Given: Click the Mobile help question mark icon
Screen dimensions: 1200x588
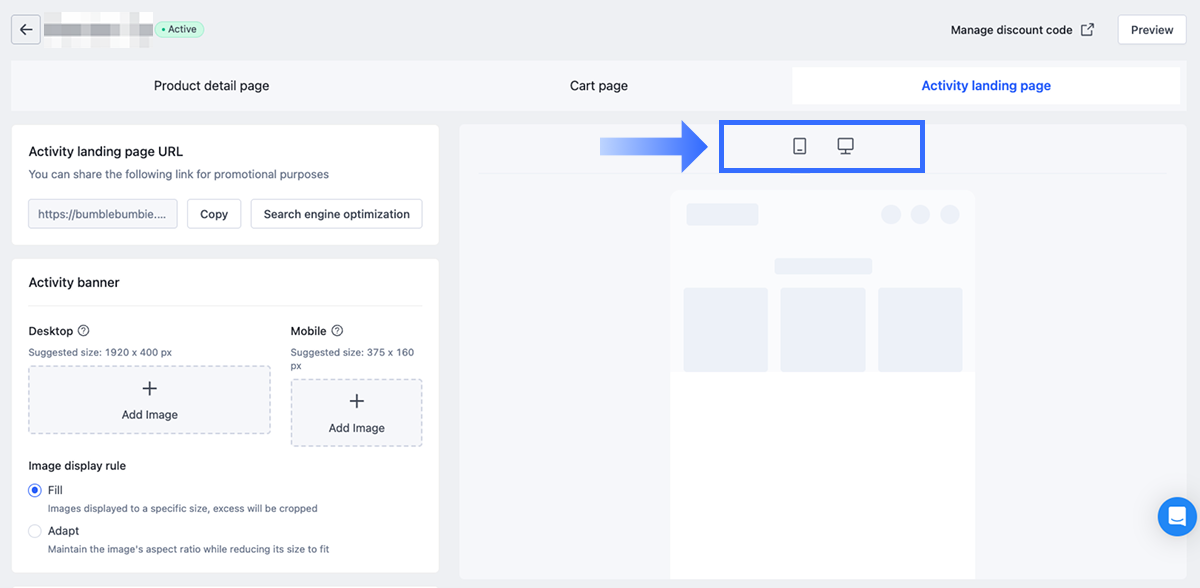Looking at the screenshot, I should pyautogui.click(x=337, y=331).
